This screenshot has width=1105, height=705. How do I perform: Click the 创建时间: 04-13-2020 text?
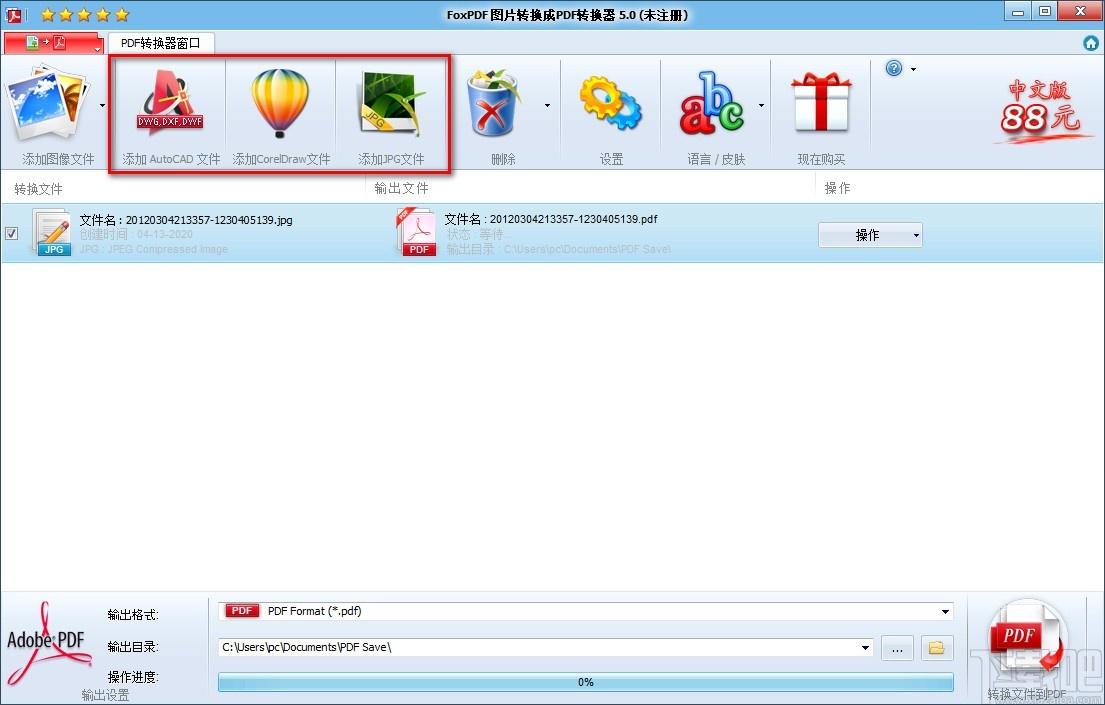click(x=136, y=234)
